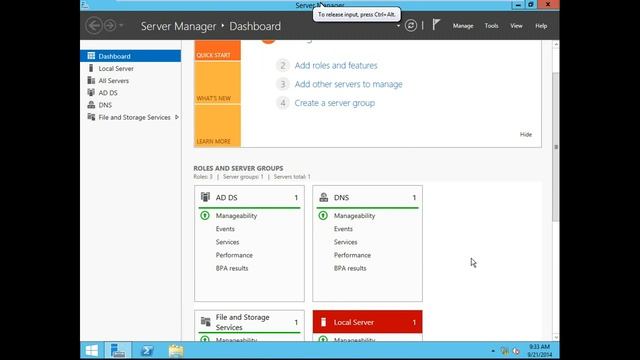Select Local Server in the sidebar
Image resolution: width=640 pixels, height=360 pixels.
pos(131,68)
